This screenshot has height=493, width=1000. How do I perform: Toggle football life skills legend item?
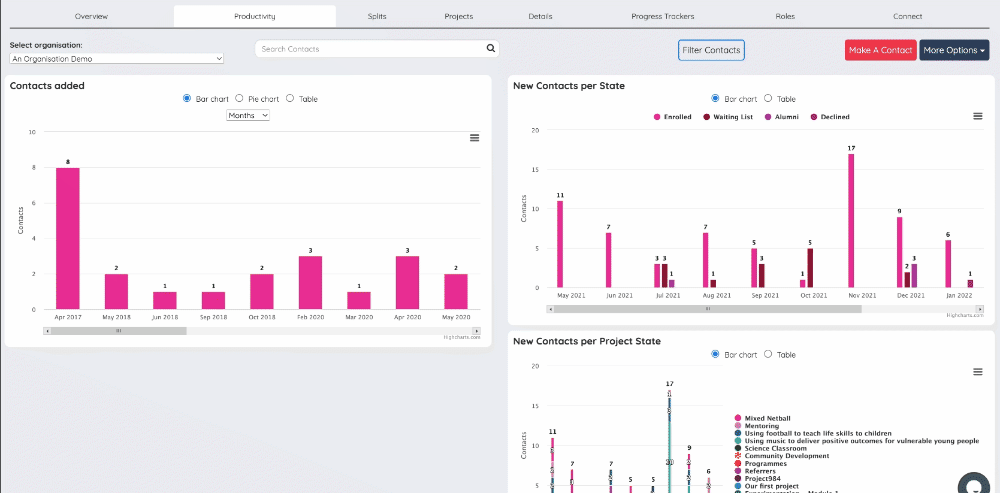pos(813,434)
